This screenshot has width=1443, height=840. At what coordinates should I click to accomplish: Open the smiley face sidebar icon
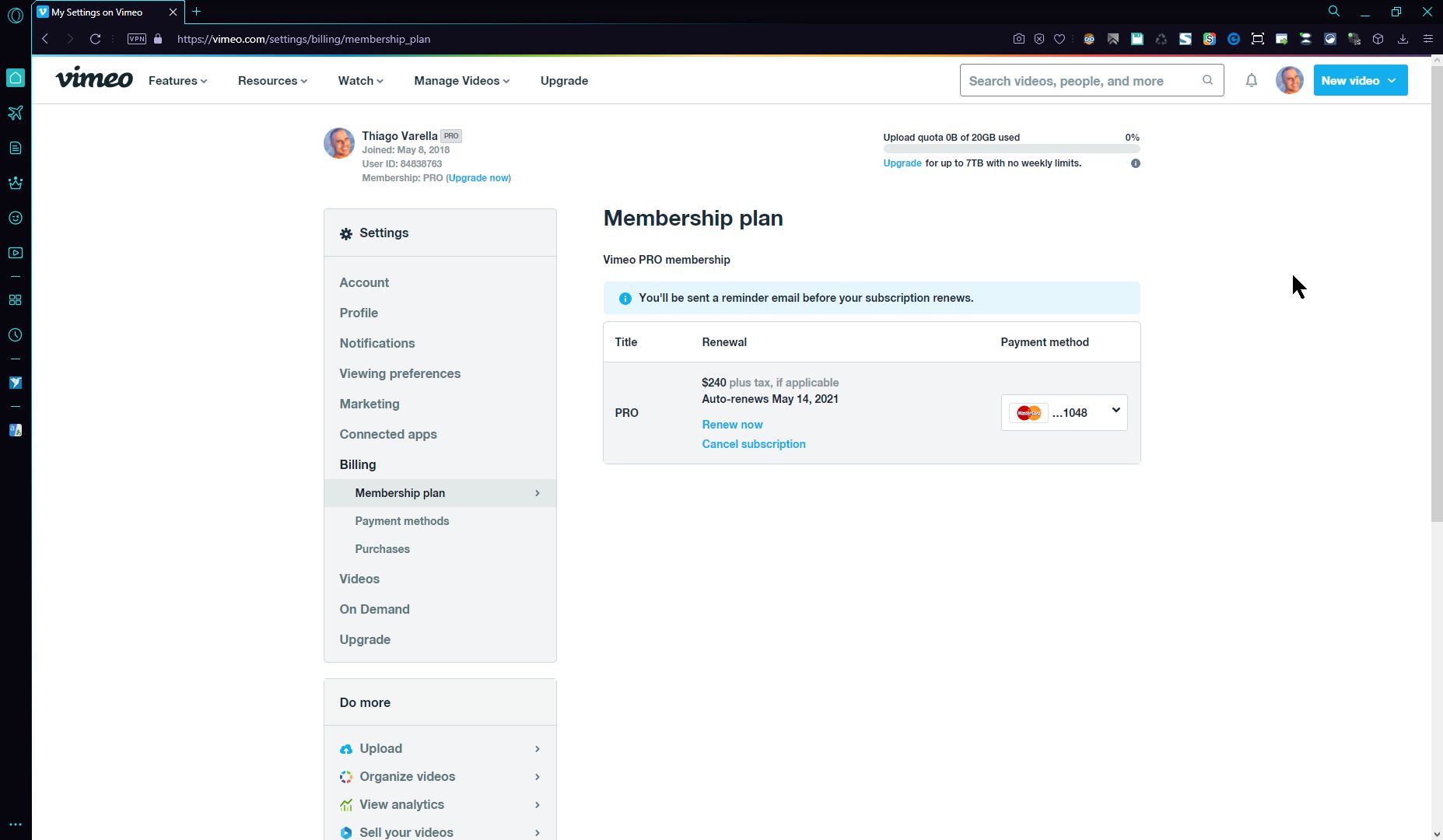[x=16, y=218]
